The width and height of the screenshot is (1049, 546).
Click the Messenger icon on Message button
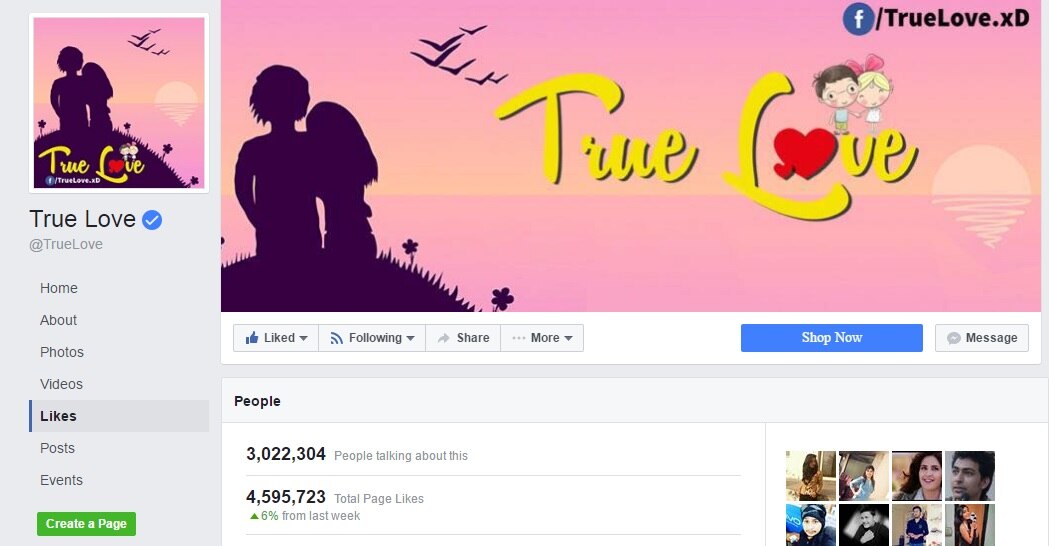pyautogui.click(x=954, y=339)
